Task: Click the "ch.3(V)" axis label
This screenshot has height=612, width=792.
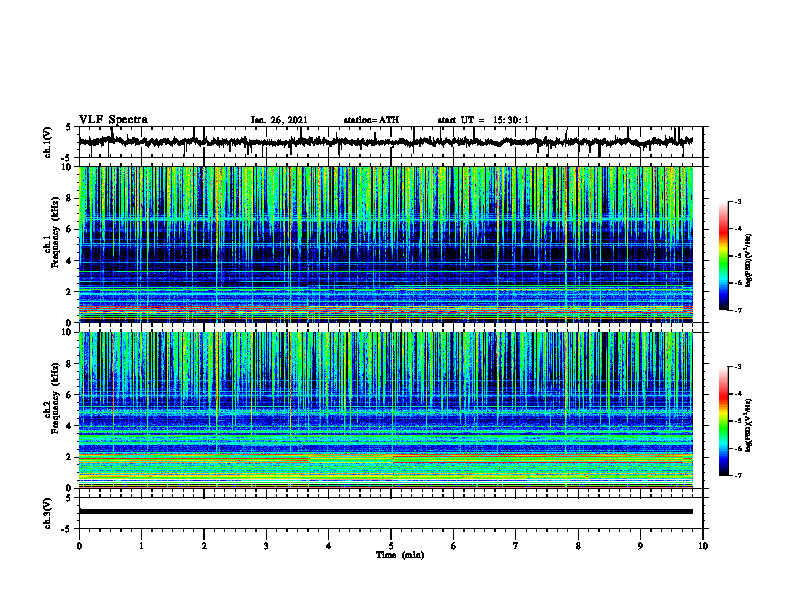Action: pos(48,513)
